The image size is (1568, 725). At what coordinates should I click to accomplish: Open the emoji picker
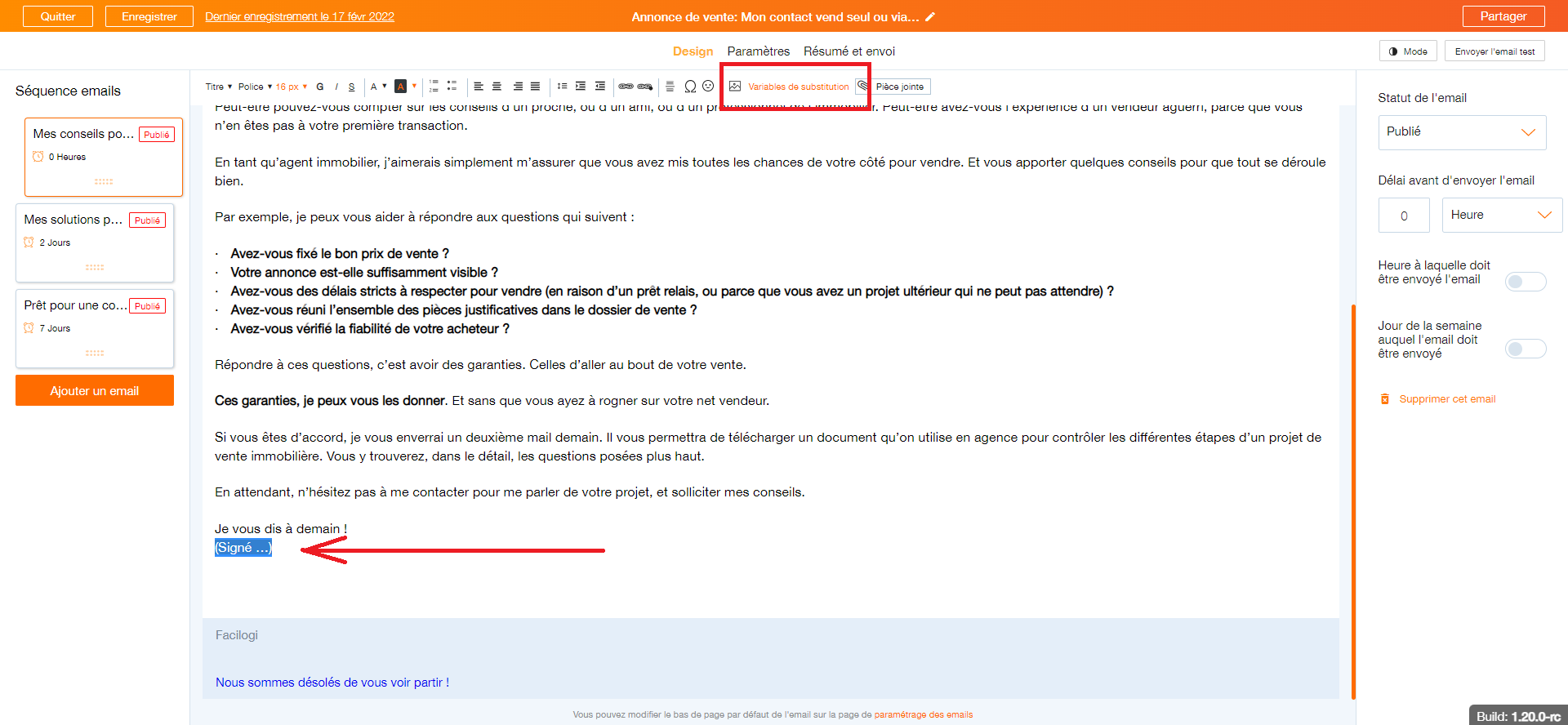[708, 86]
